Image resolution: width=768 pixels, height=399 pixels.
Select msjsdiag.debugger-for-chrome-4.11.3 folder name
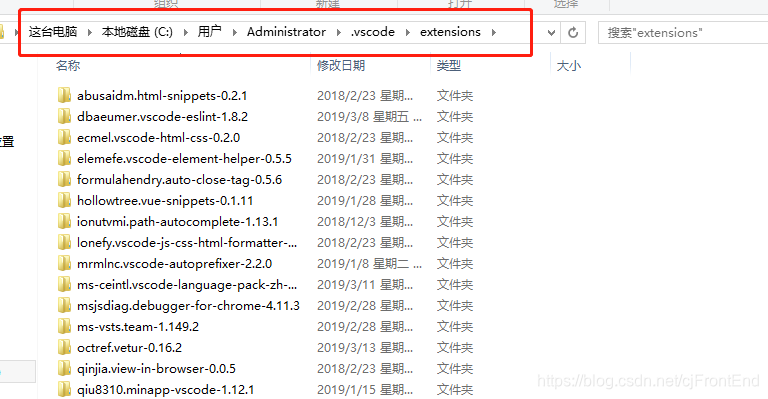pos(189,306)
